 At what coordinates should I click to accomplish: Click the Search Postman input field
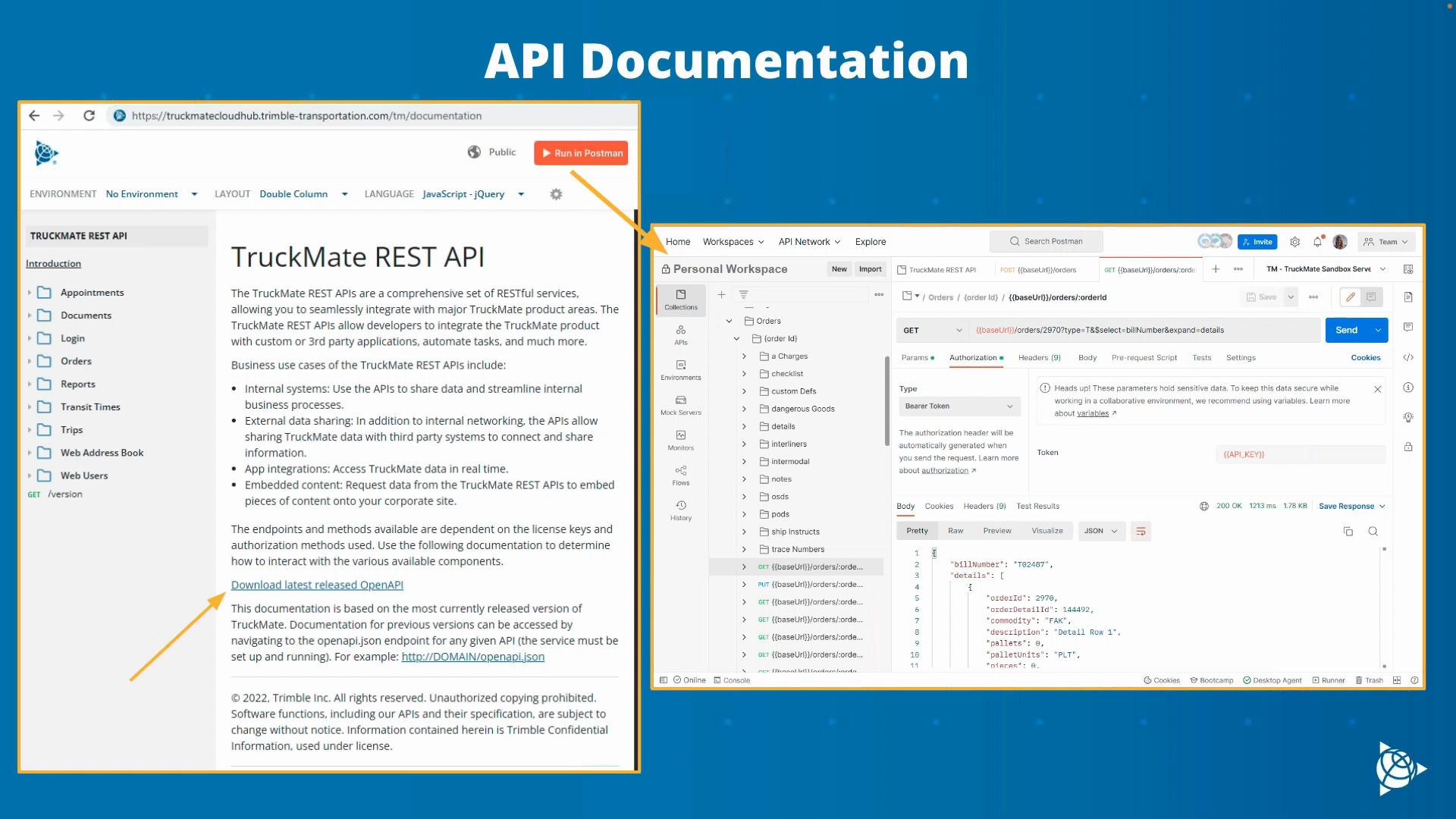(1046, 241)
